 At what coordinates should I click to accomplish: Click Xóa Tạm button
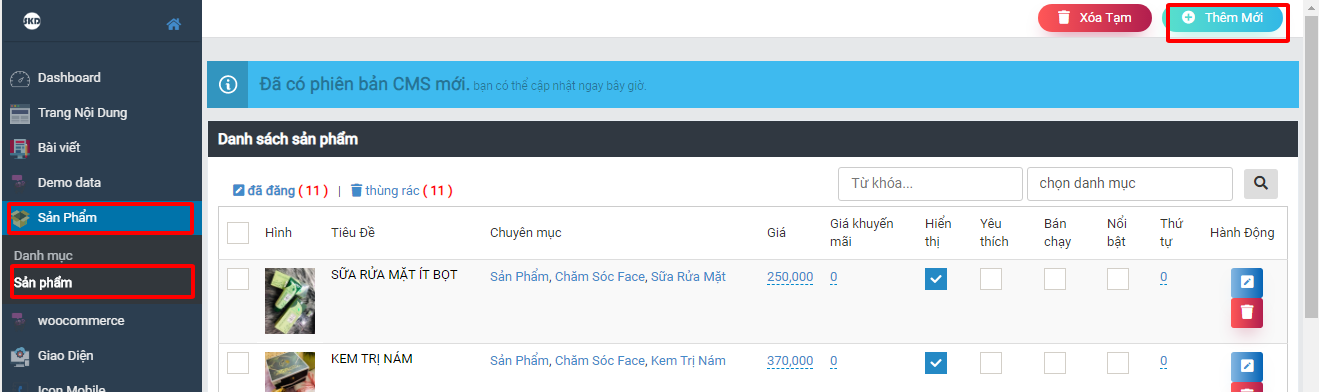pyautogui.click(x=1094, y=18)
